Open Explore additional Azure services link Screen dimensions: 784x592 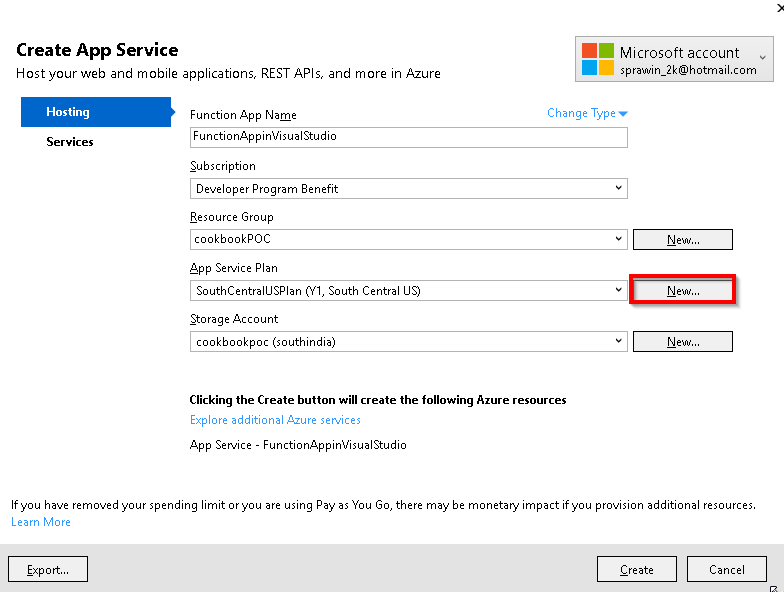275,420
